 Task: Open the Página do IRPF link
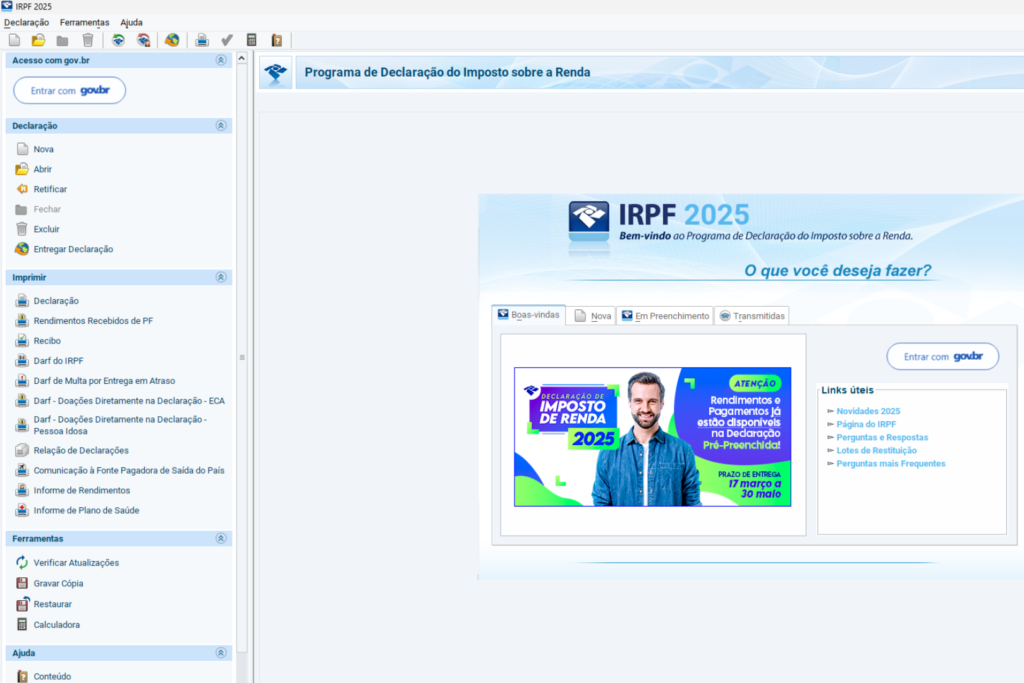coord(866,424)
